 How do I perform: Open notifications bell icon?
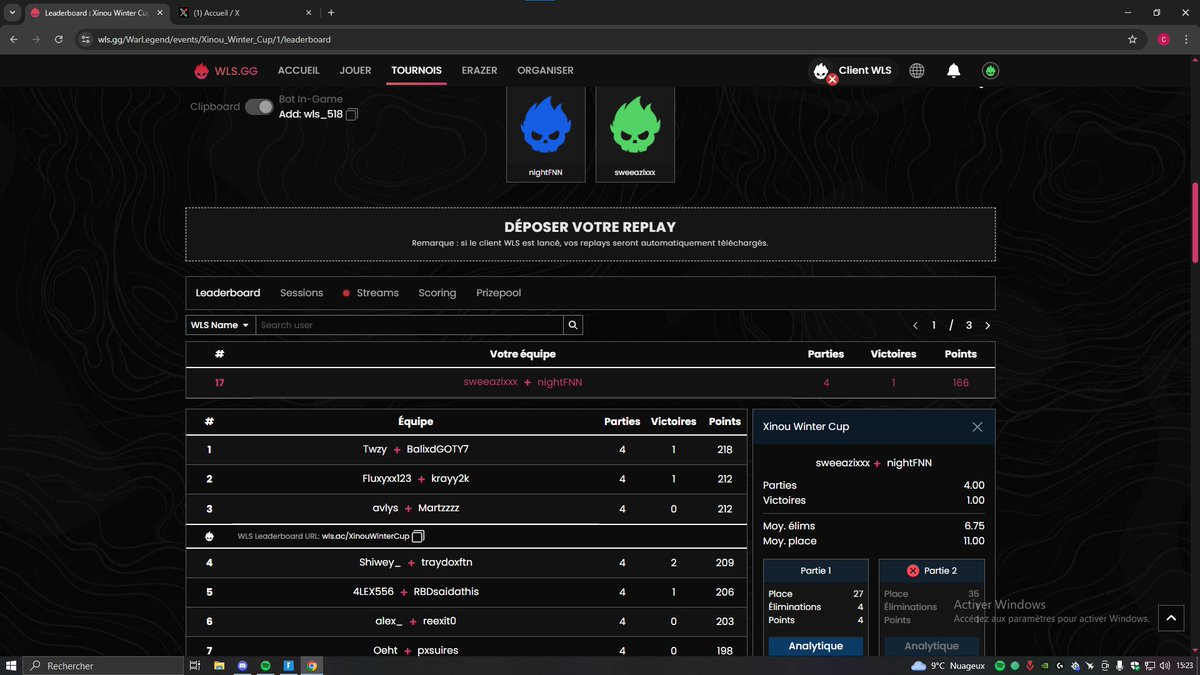pos(954,71)
